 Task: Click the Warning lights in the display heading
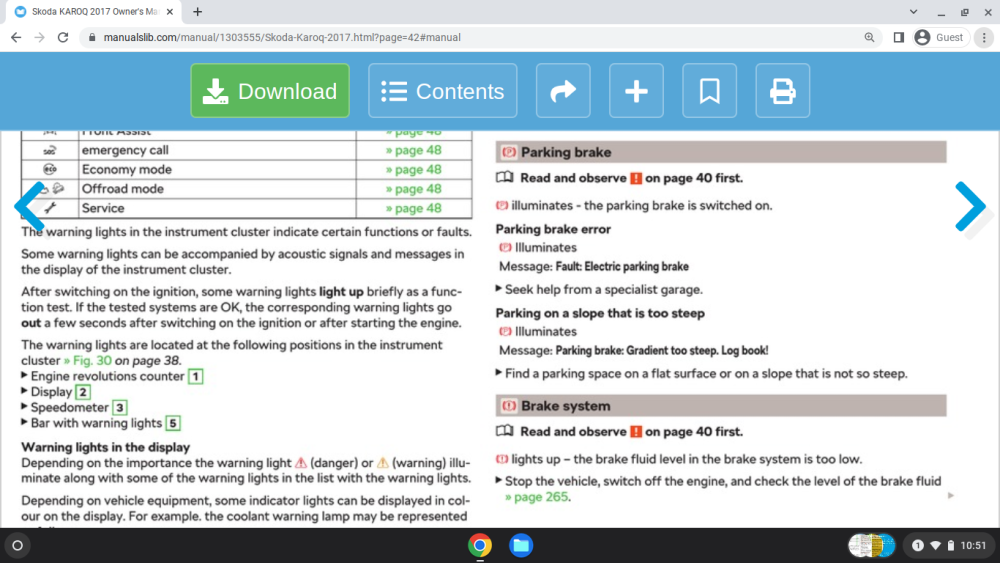click(105, 447)
